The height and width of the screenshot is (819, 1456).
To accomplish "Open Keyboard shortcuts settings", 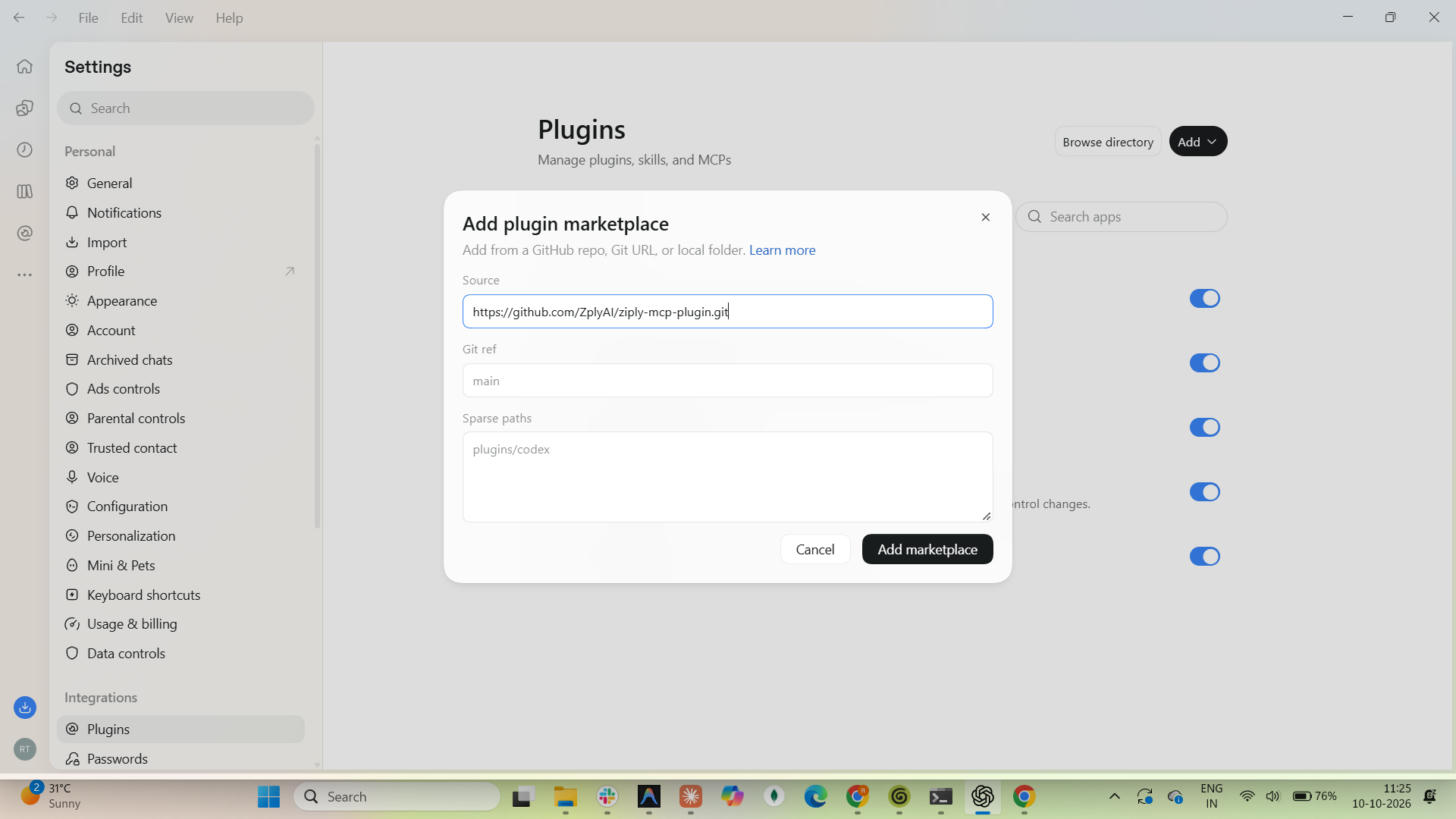I will click(x=180, y=595).
